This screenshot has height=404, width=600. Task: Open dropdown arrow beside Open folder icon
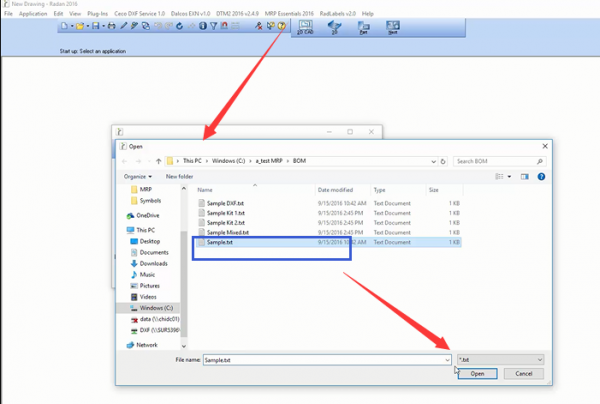[88, 26]
